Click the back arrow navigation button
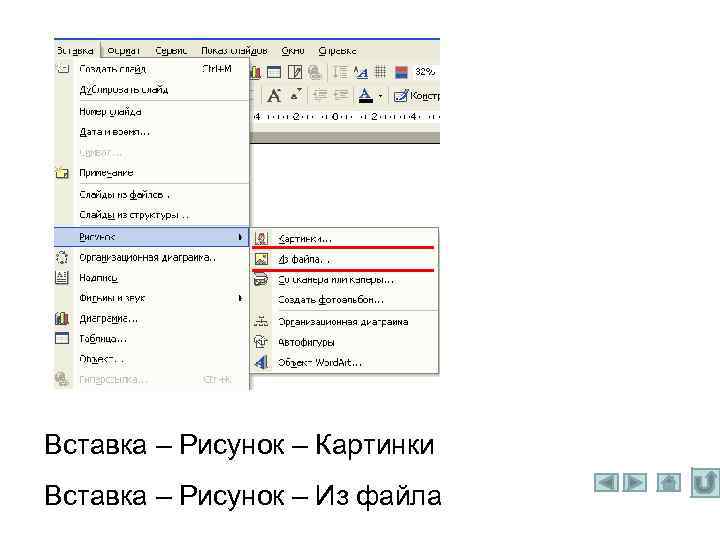The width and height of the screenshot is (720, 540). 606,483
